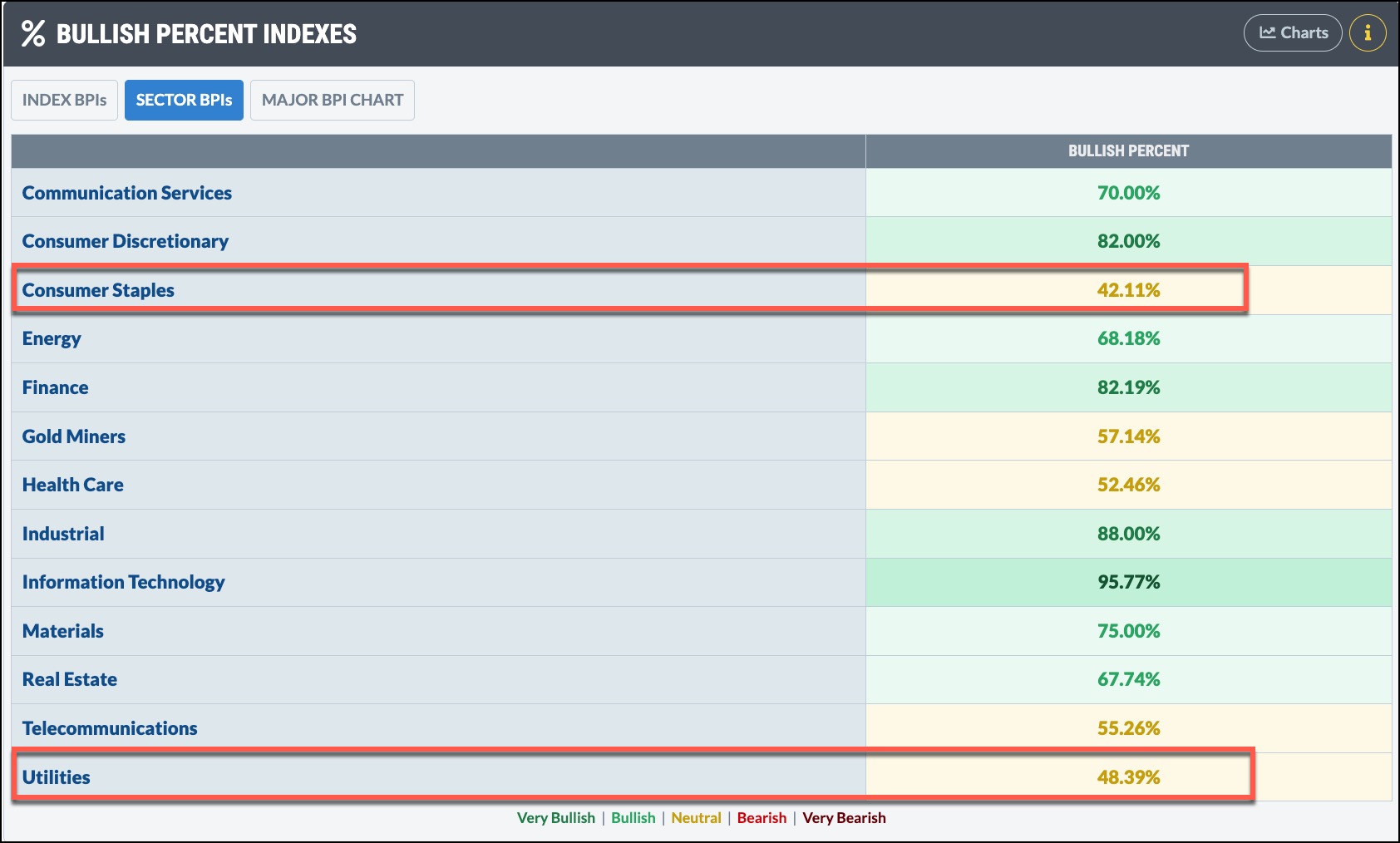Click the Materials sector link
This screenshot has width=1400, height=843.
(62, 631)
